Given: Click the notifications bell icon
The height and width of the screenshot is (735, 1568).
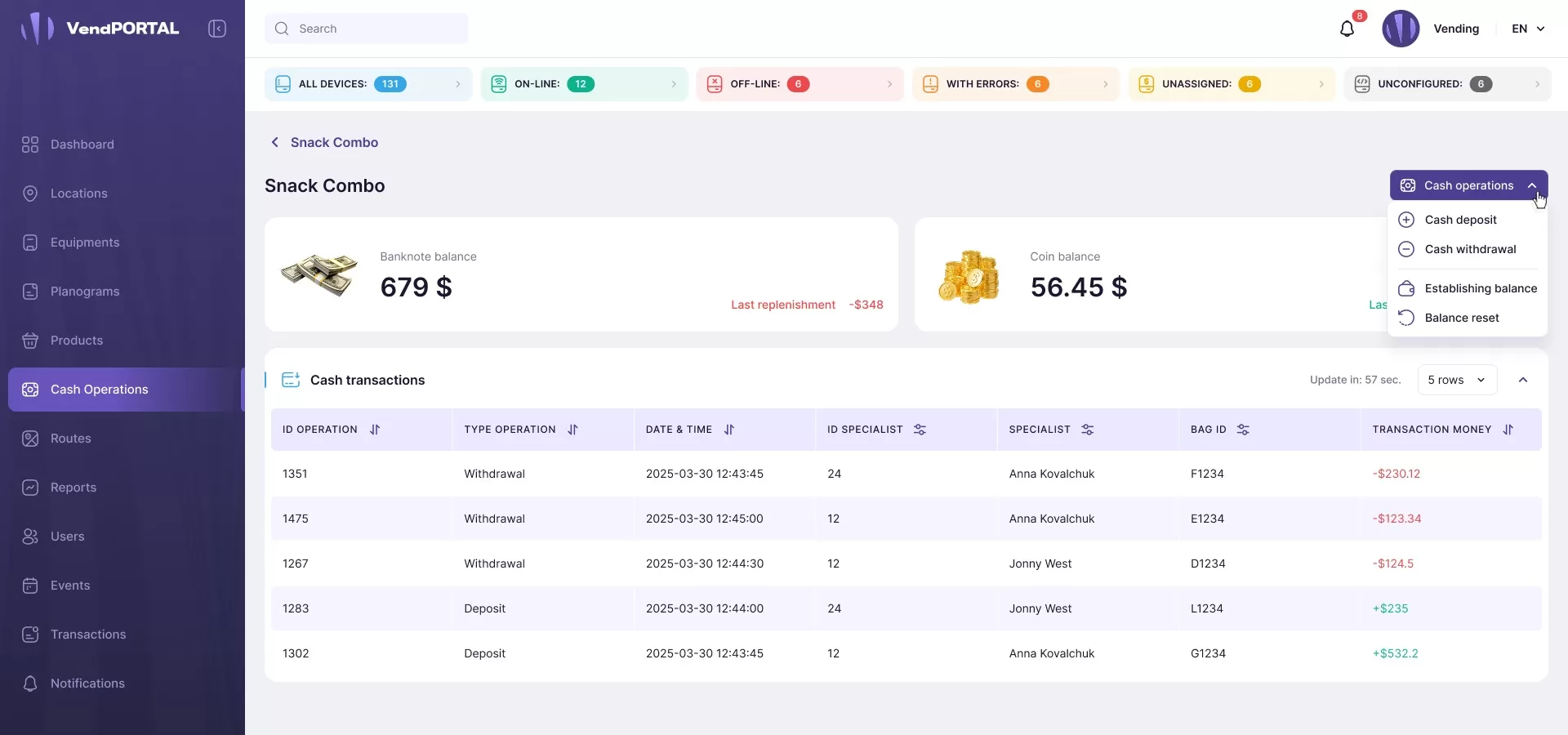Looking at the screenshot, I should point(1347,29).
